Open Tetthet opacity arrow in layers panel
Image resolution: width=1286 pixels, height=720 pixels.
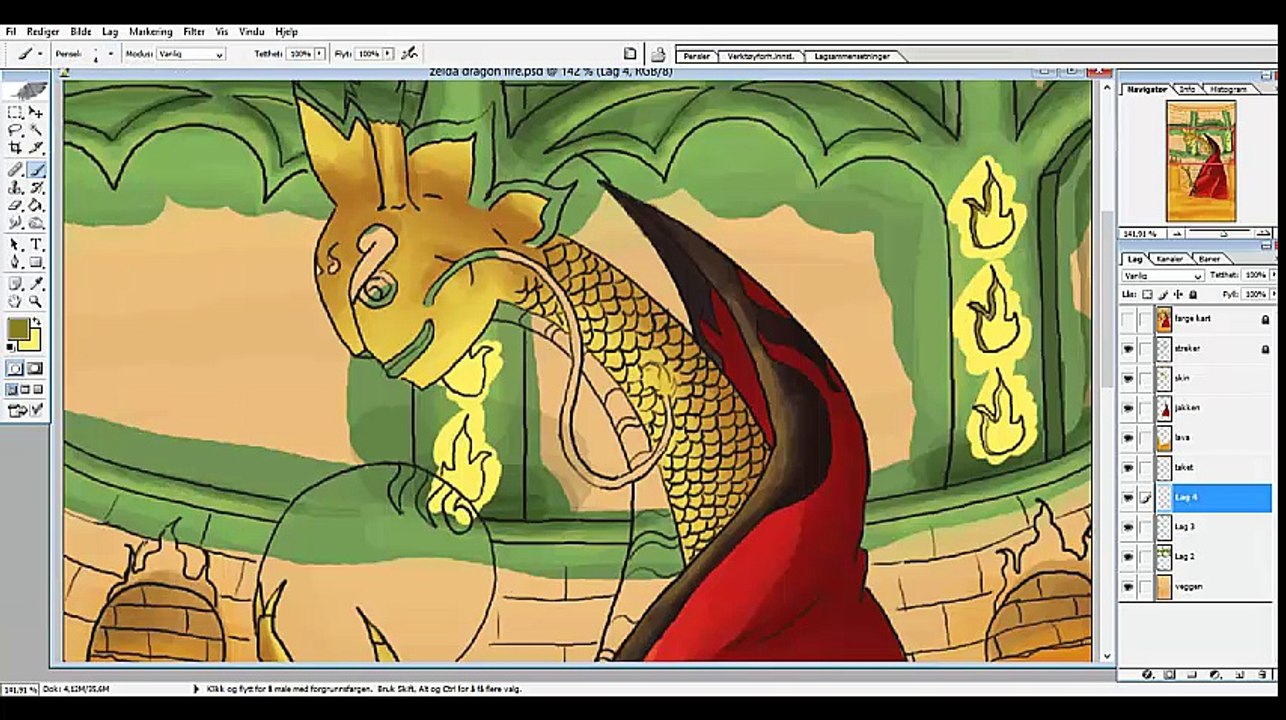(1273, 275)
